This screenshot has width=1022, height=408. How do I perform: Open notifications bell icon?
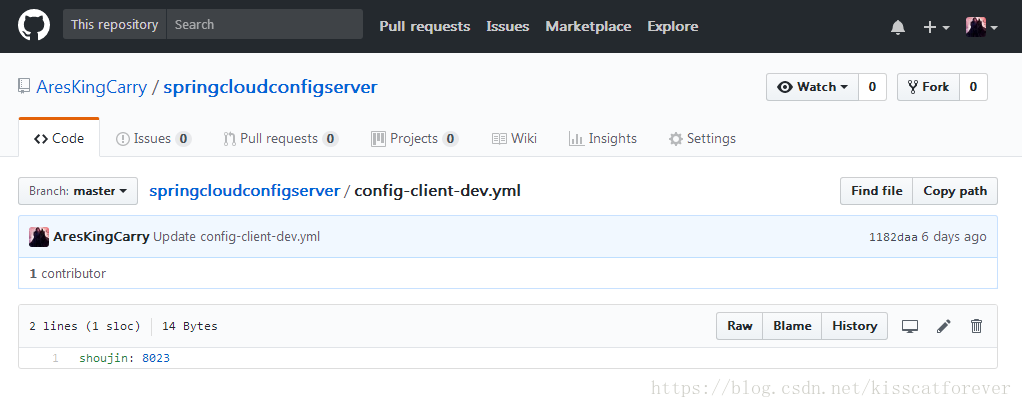[898, 27]
